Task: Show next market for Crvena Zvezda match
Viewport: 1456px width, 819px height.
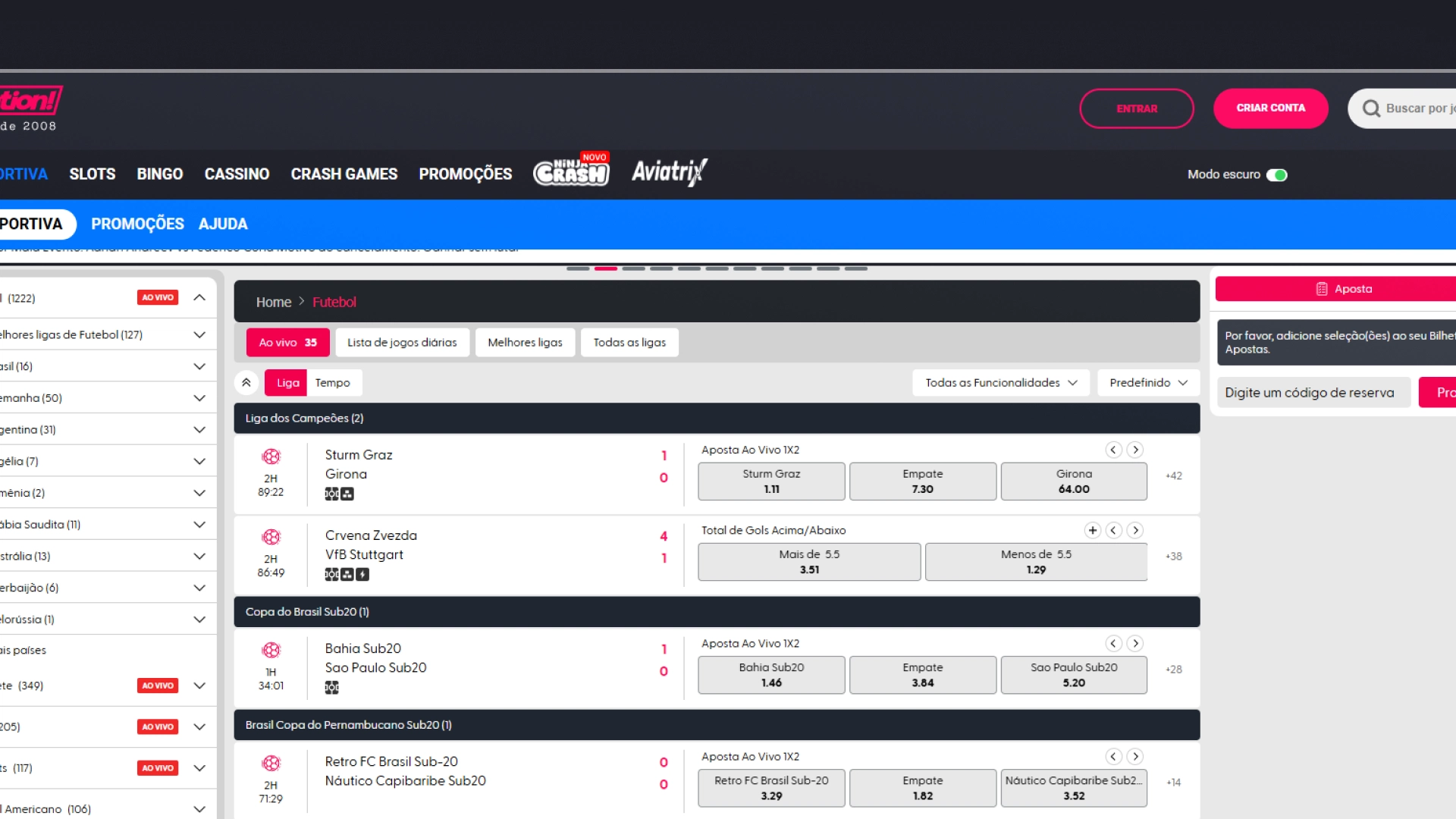Action: (1135, 530)
